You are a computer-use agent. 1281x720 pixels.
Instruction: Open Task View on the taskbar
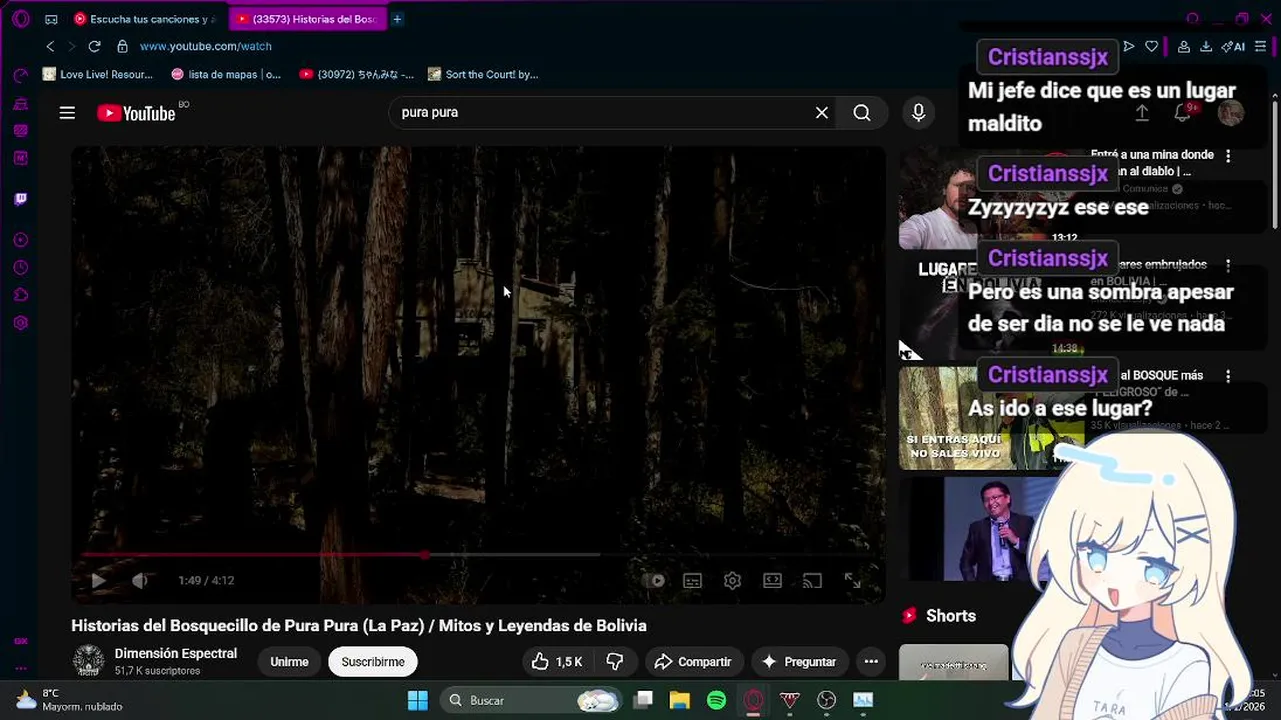[643, 700]
